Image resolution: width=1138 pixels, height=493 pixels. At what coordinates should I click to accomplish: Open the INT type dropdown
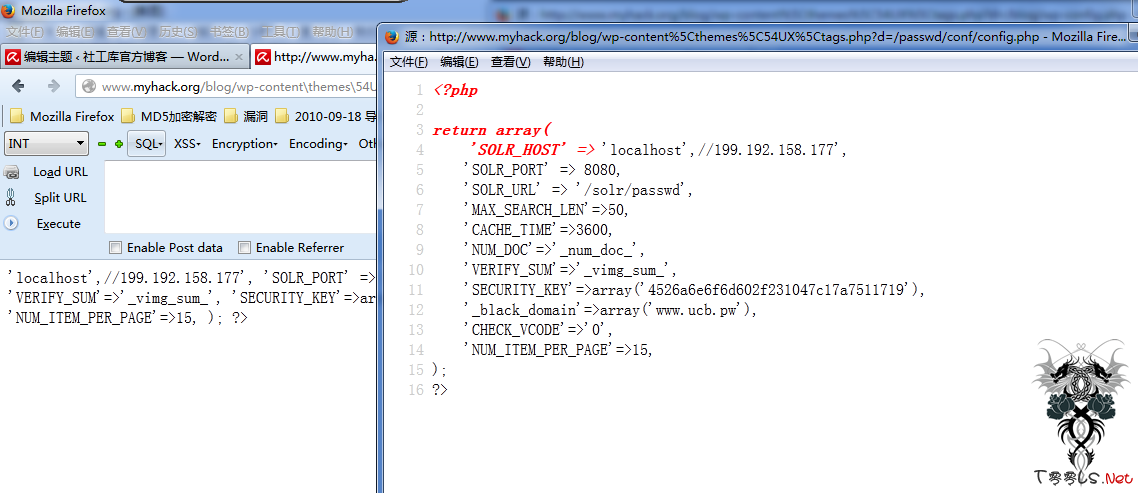46,144
